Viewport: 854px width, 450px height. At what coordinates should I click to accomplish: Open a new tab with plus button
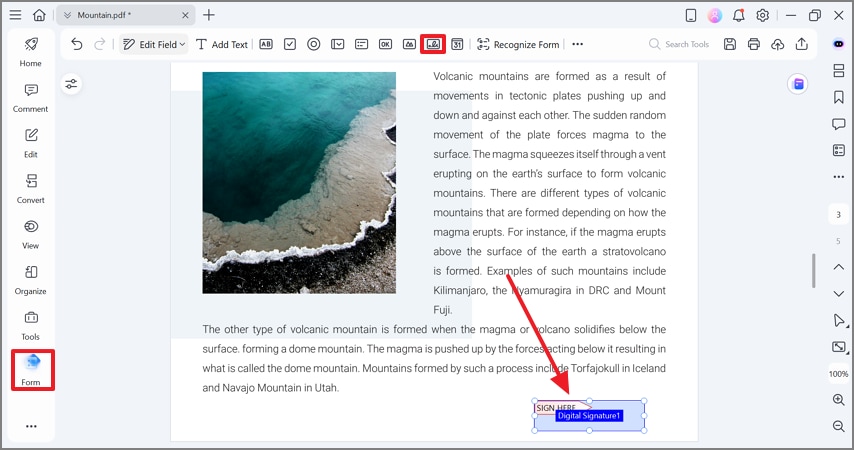coord(209,15)
